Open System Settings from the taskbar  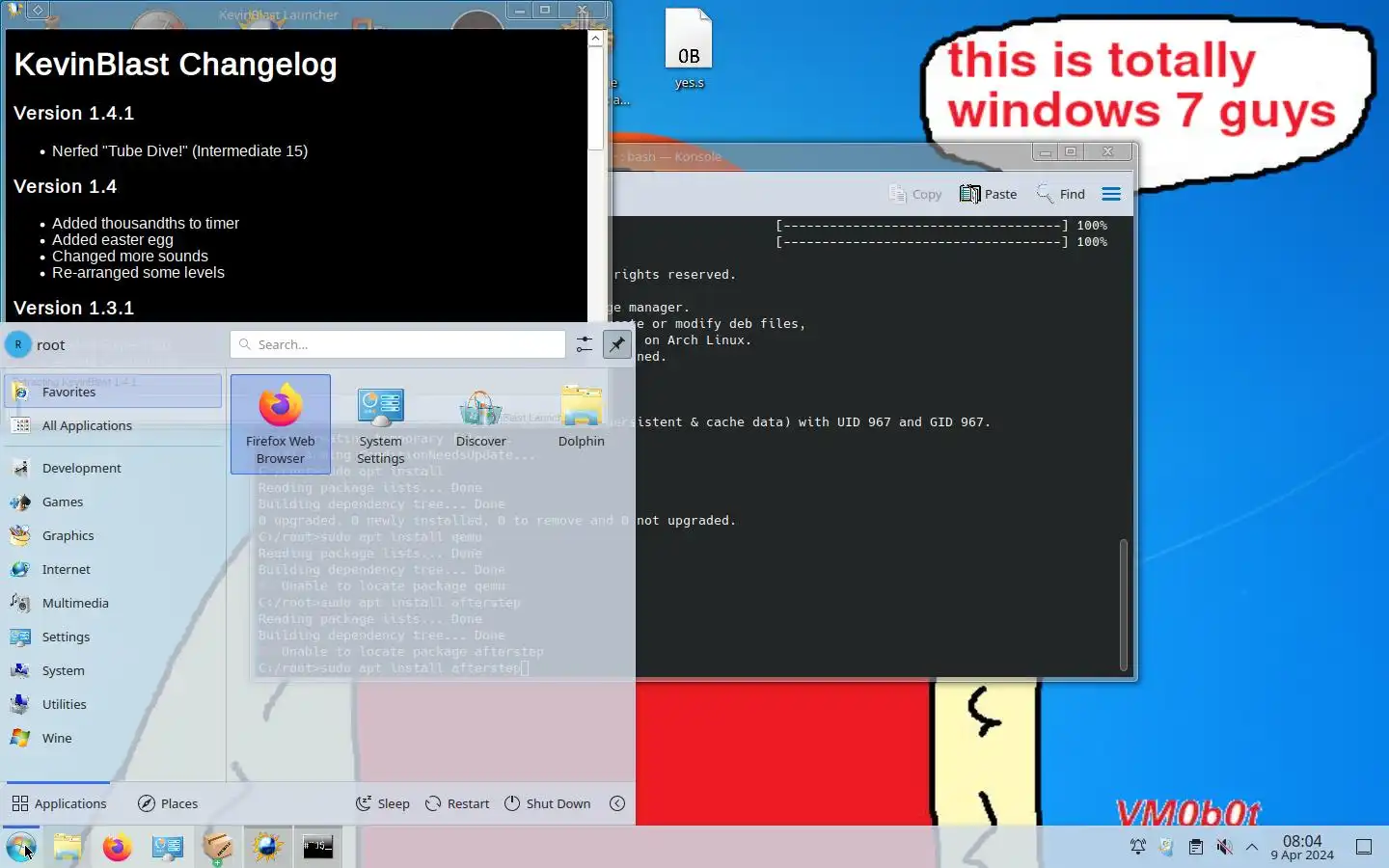[x=168, y=847]
